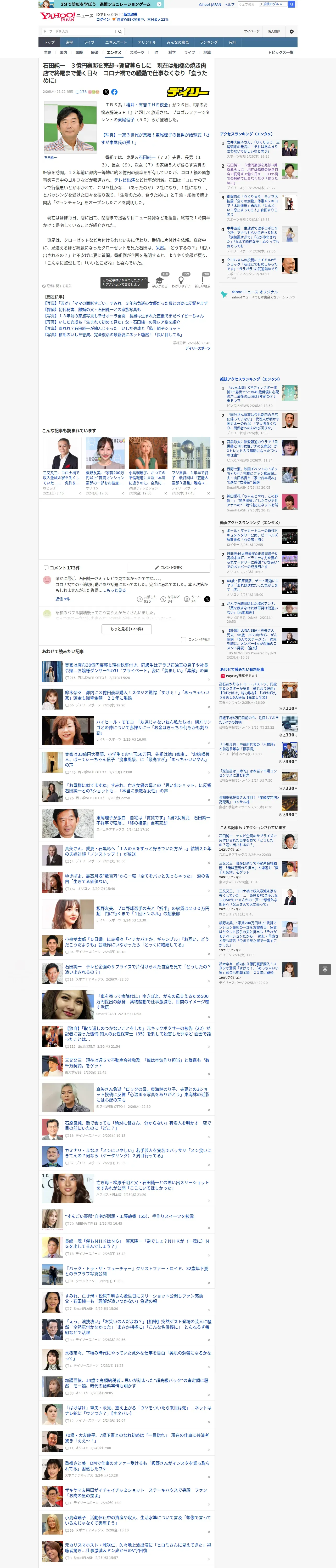Click the 防災を学ぼう top banner ad
The height and width of the screenshot is (1568, 336).
101,4
